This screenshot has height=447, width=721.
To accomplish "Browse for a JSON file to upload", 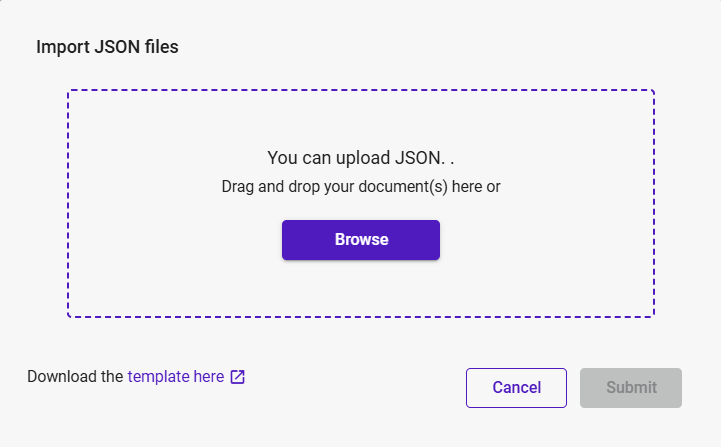I will (x=360, y=240).
